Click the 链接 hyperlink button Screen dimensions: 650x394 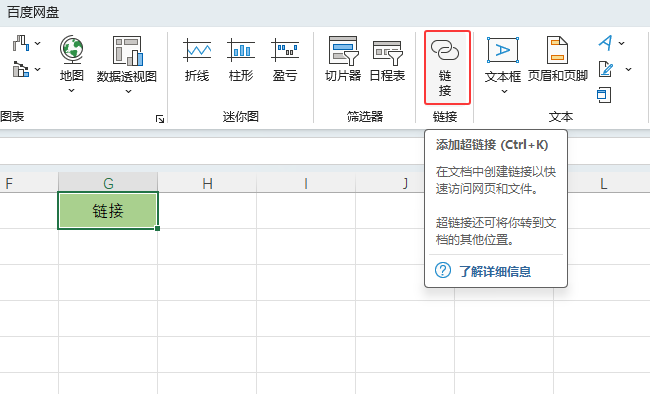tap(447, 67)
